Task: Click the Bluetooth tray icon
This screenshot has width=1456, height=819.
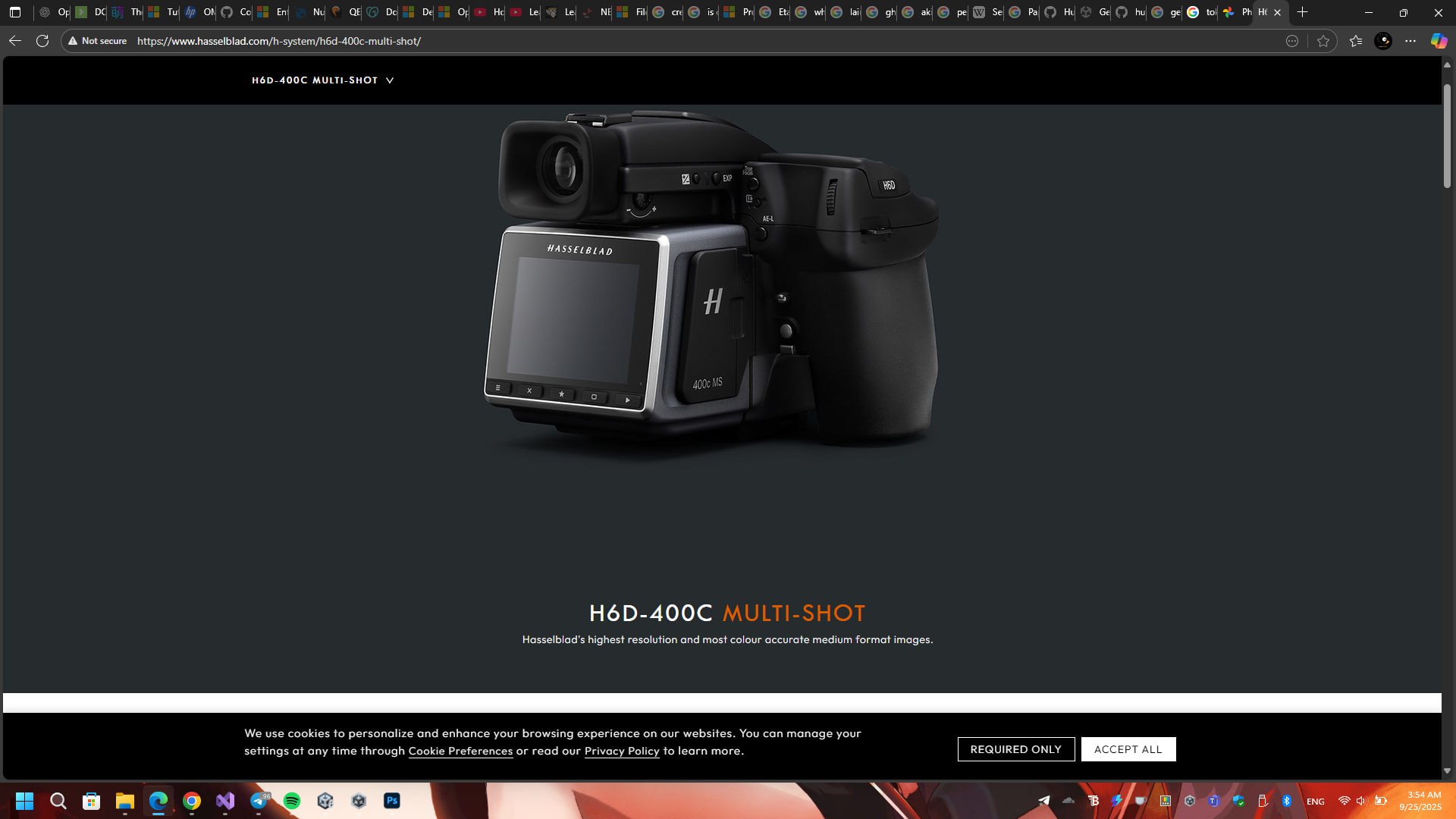Action: click(1287, 801)
